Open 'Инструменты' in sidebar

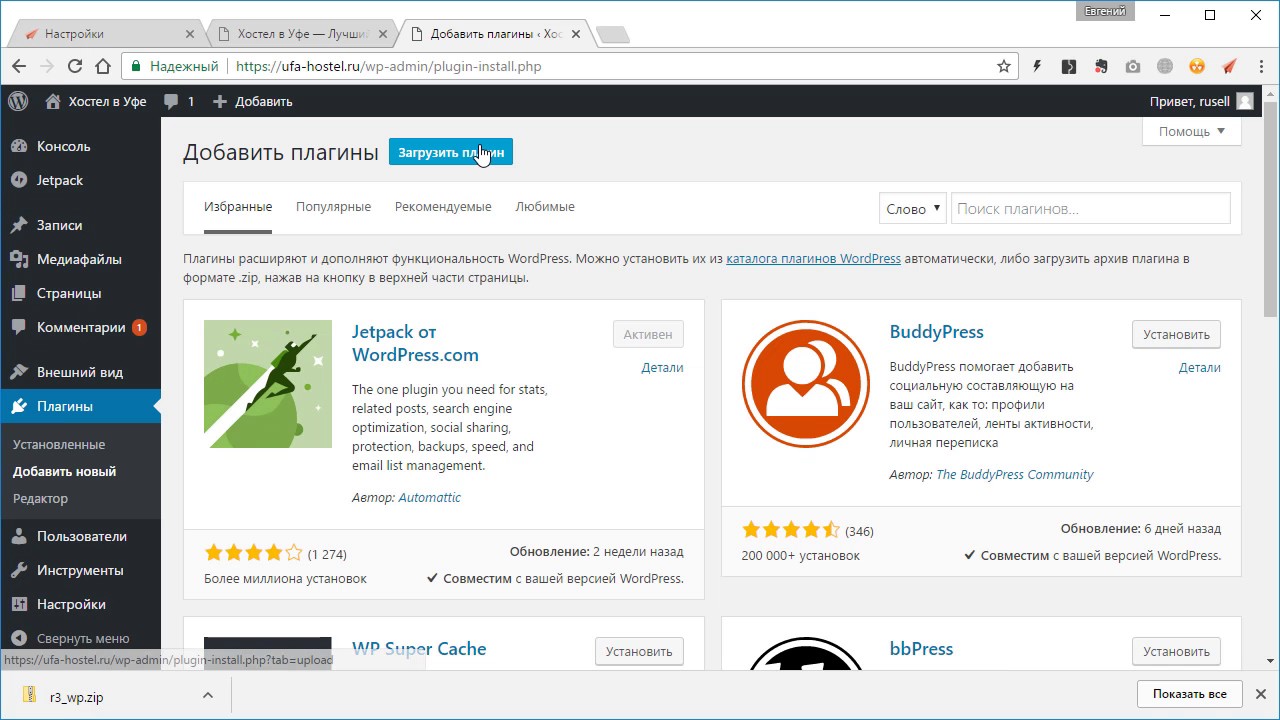click(x=80, y=570)
